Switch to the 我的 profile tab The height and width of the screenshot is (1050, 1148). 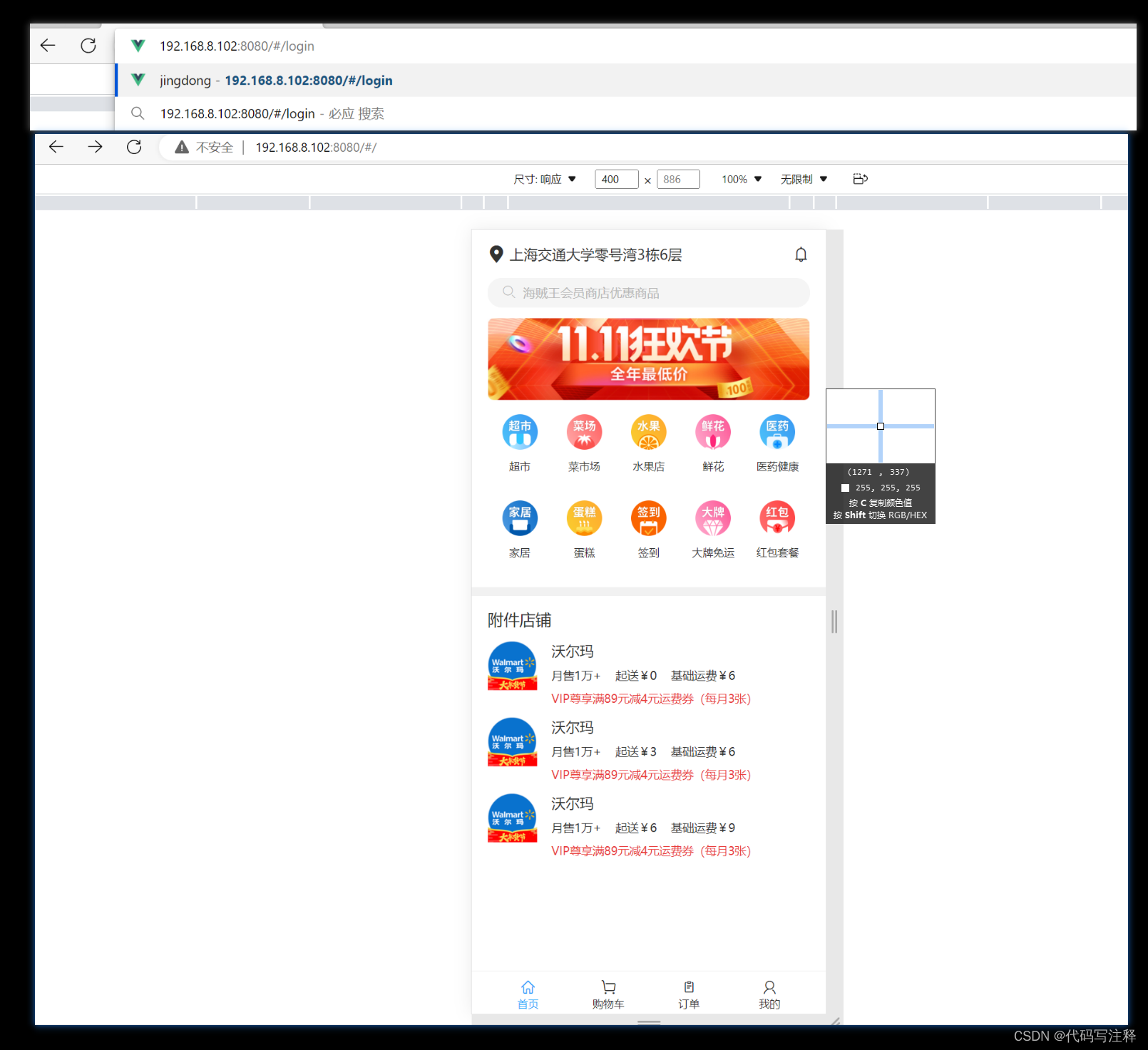769,994
